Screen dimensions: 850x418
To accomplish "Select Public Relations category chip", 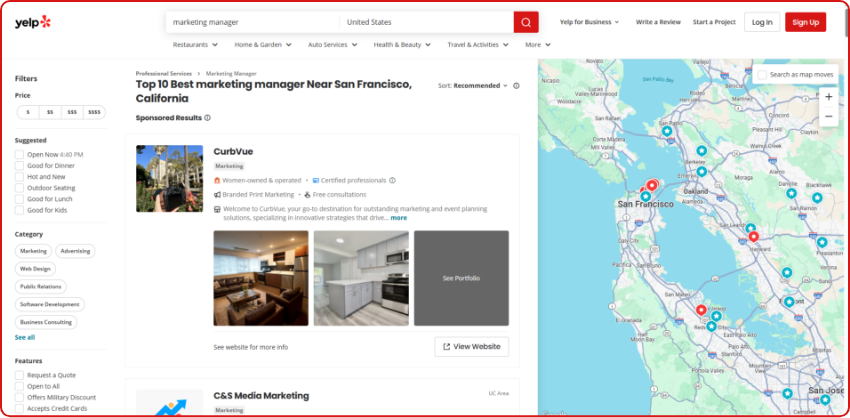I will (x=41, y=287).
